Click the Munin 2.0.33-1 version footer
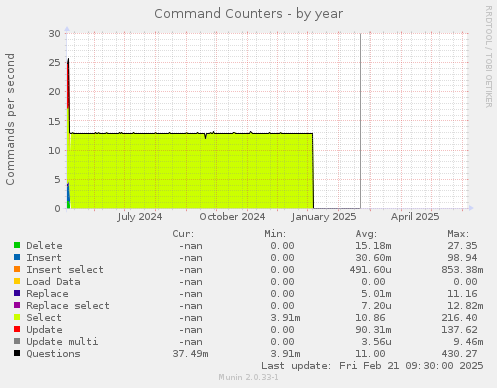The width and height of the screenshot is (497, 388). pyautogui.click(x=248, y=377)
